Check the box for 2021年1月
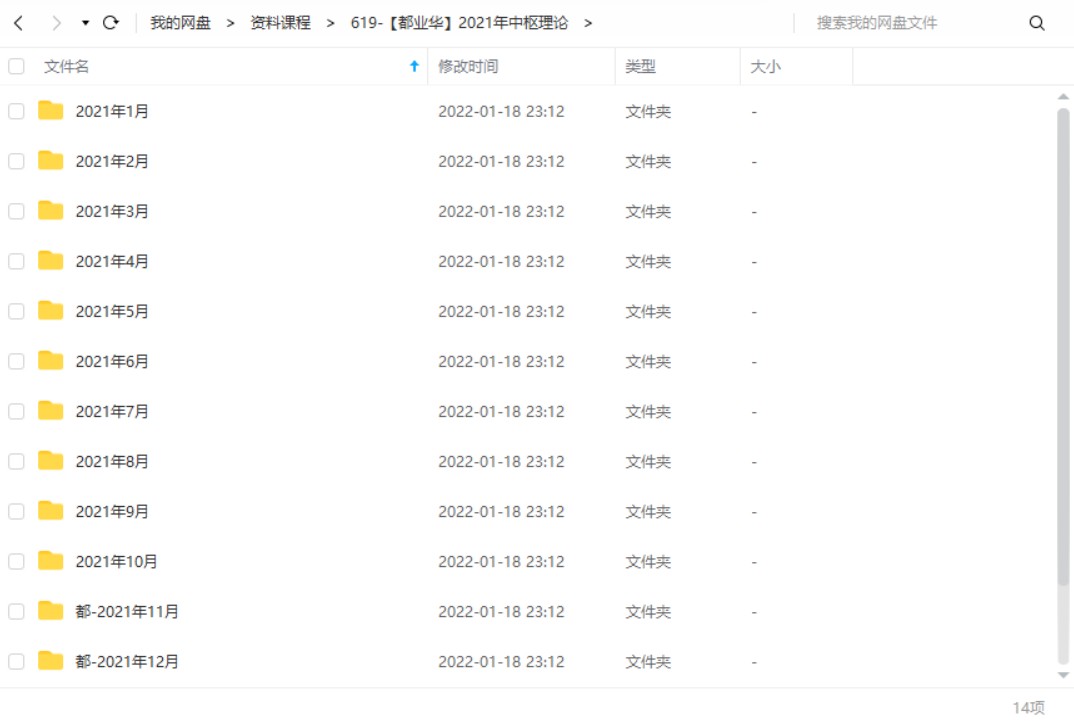The image size is (1074, 727). [x=16, y=111]
